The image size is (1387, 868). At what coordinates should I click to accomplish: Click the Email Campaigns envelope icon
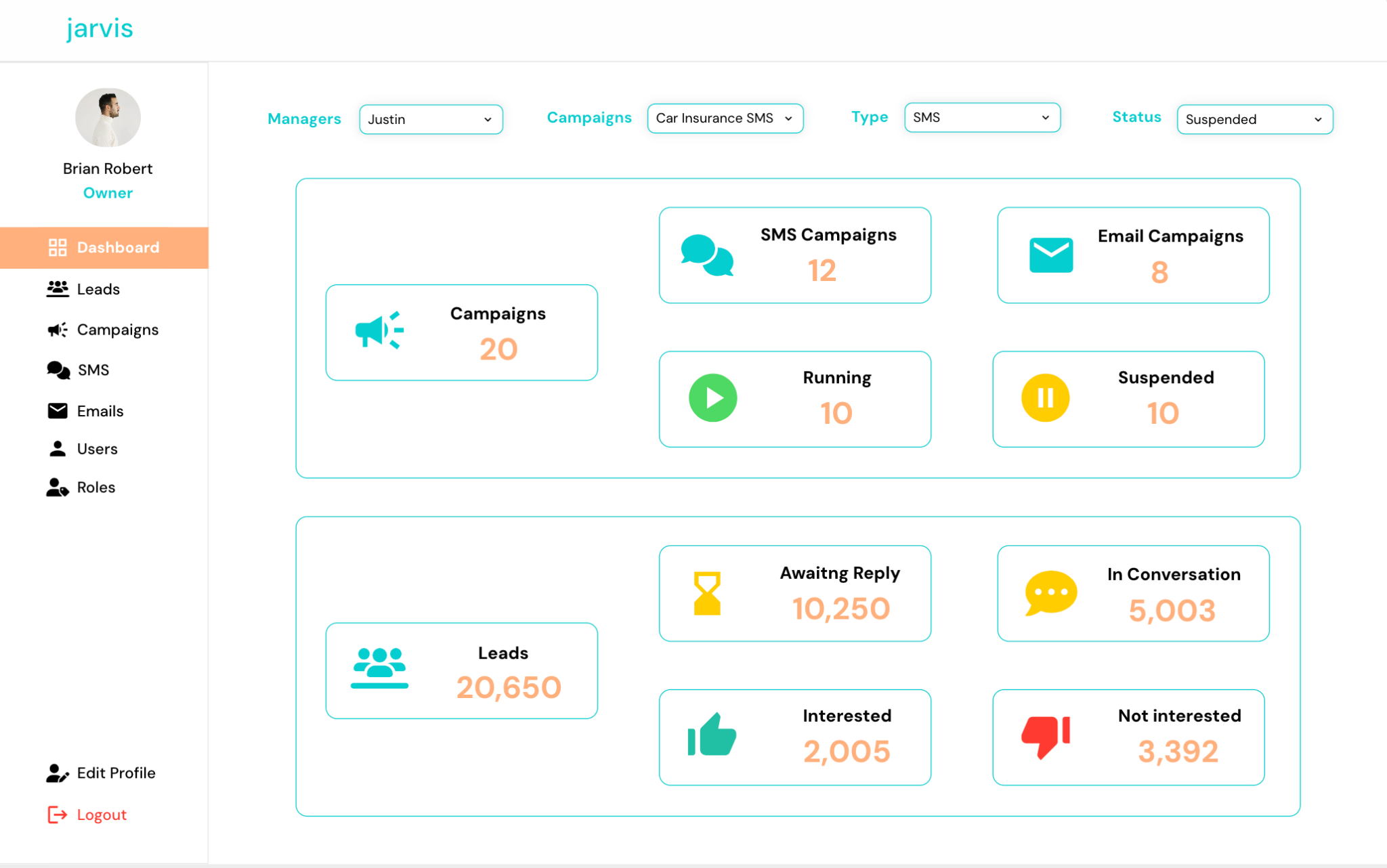pos(1050,255)
